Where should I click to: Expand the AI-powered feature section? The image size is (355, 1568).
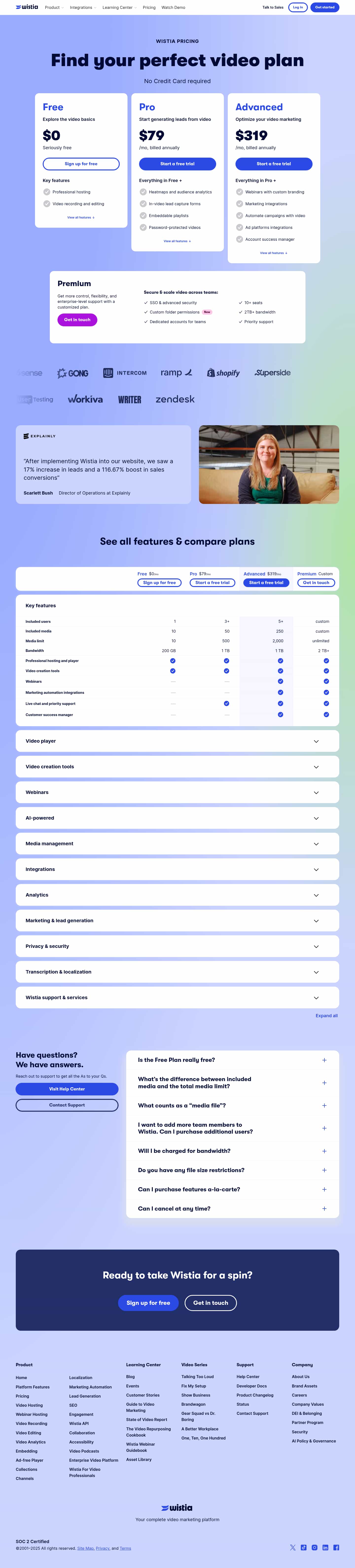click(316, 818)
